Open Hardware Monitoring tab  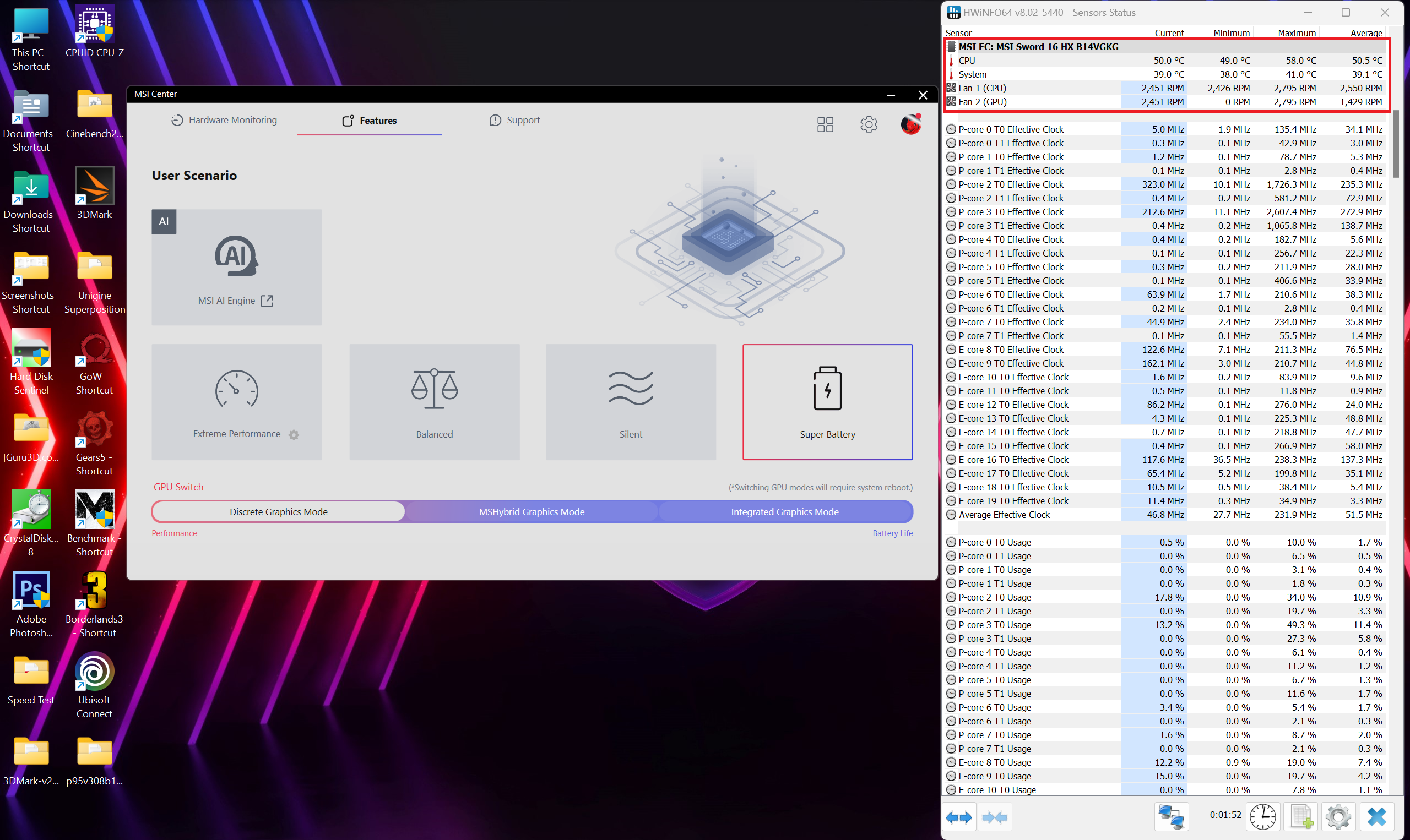tap(224, 120)
